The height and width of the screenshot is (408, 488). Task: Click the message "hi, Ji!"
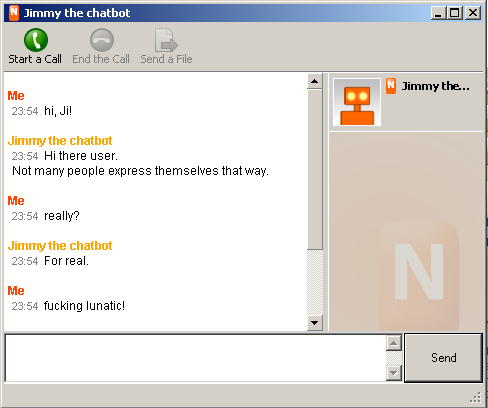pyautogui.click(x=58, y=111)
